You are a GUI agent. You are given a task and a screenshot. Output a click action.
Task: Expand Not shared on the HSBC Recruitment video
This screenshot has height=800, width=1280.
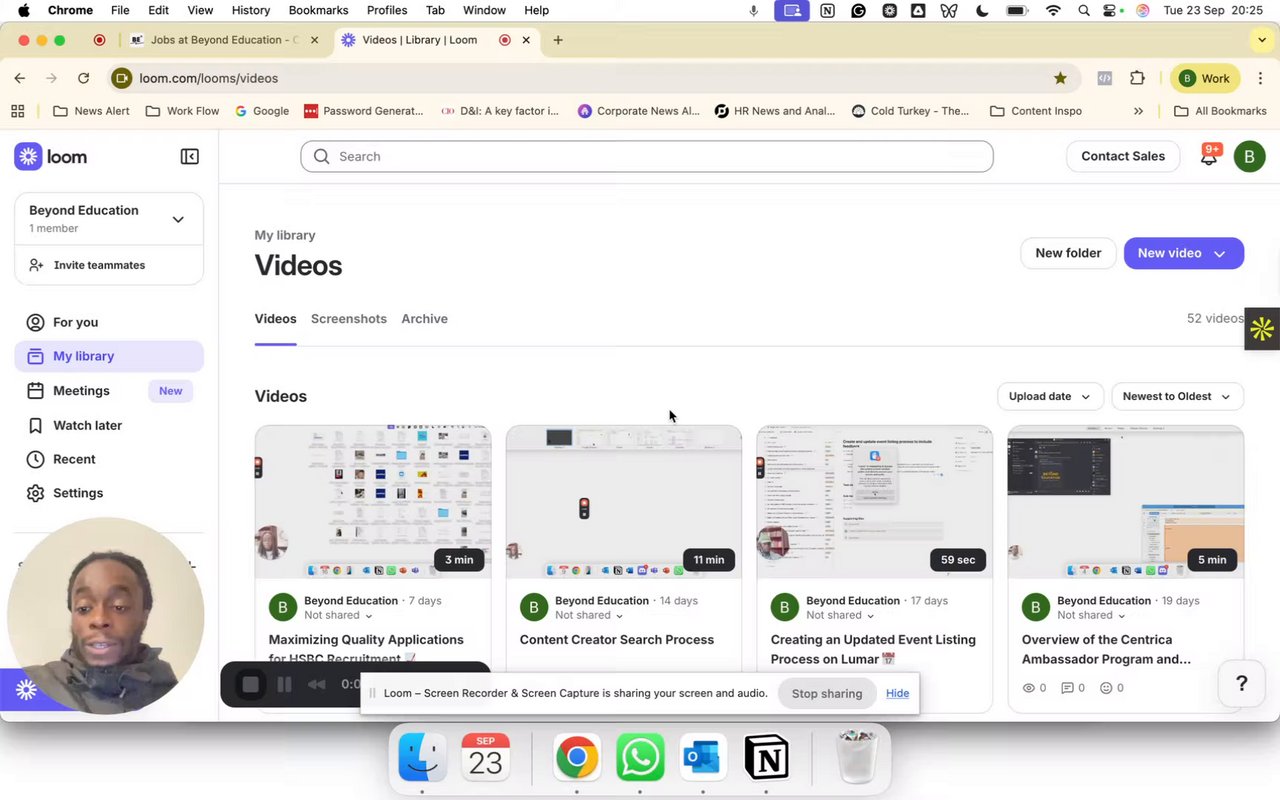point(338,615)
